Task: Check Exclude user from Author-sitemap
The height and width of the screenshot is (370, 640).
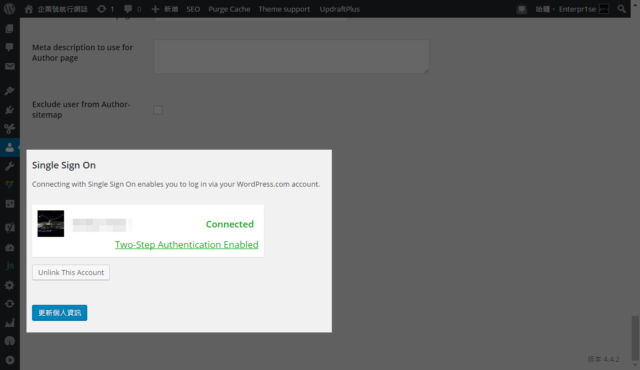Action: tap(158, 110)
